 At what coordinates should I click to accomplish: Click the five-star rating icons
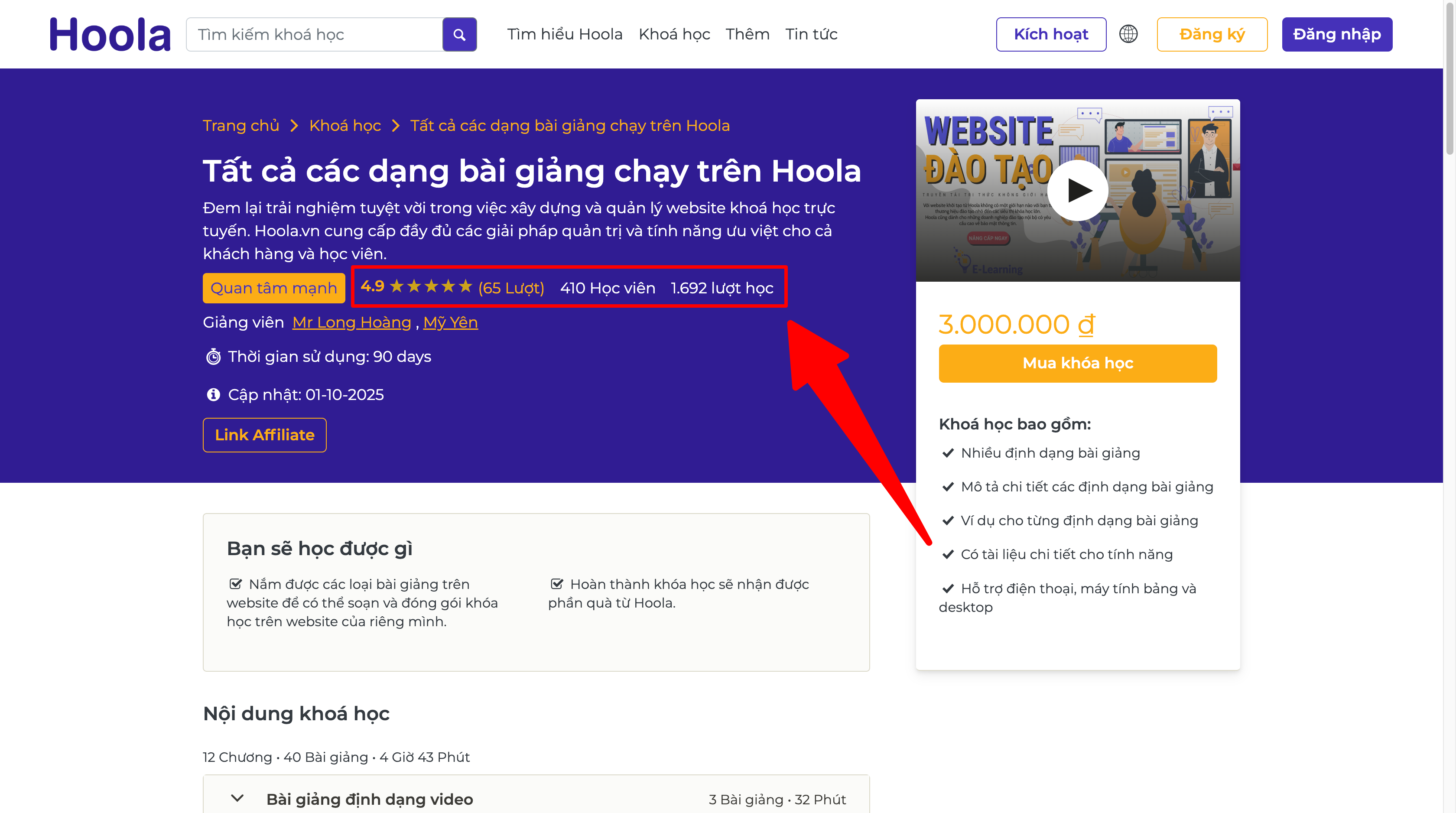(431, 286)
